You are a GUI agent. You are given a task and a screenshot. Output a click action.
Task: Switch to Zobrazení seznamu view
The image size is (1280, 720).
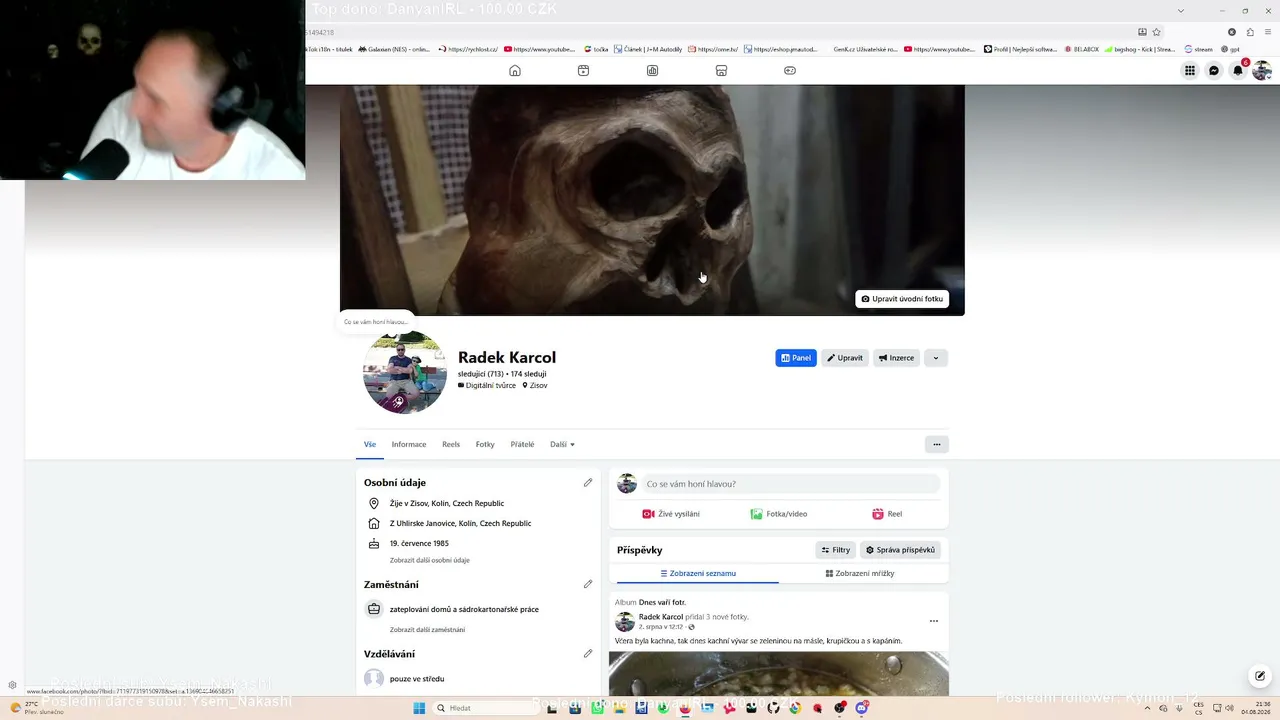click(698, 573)
